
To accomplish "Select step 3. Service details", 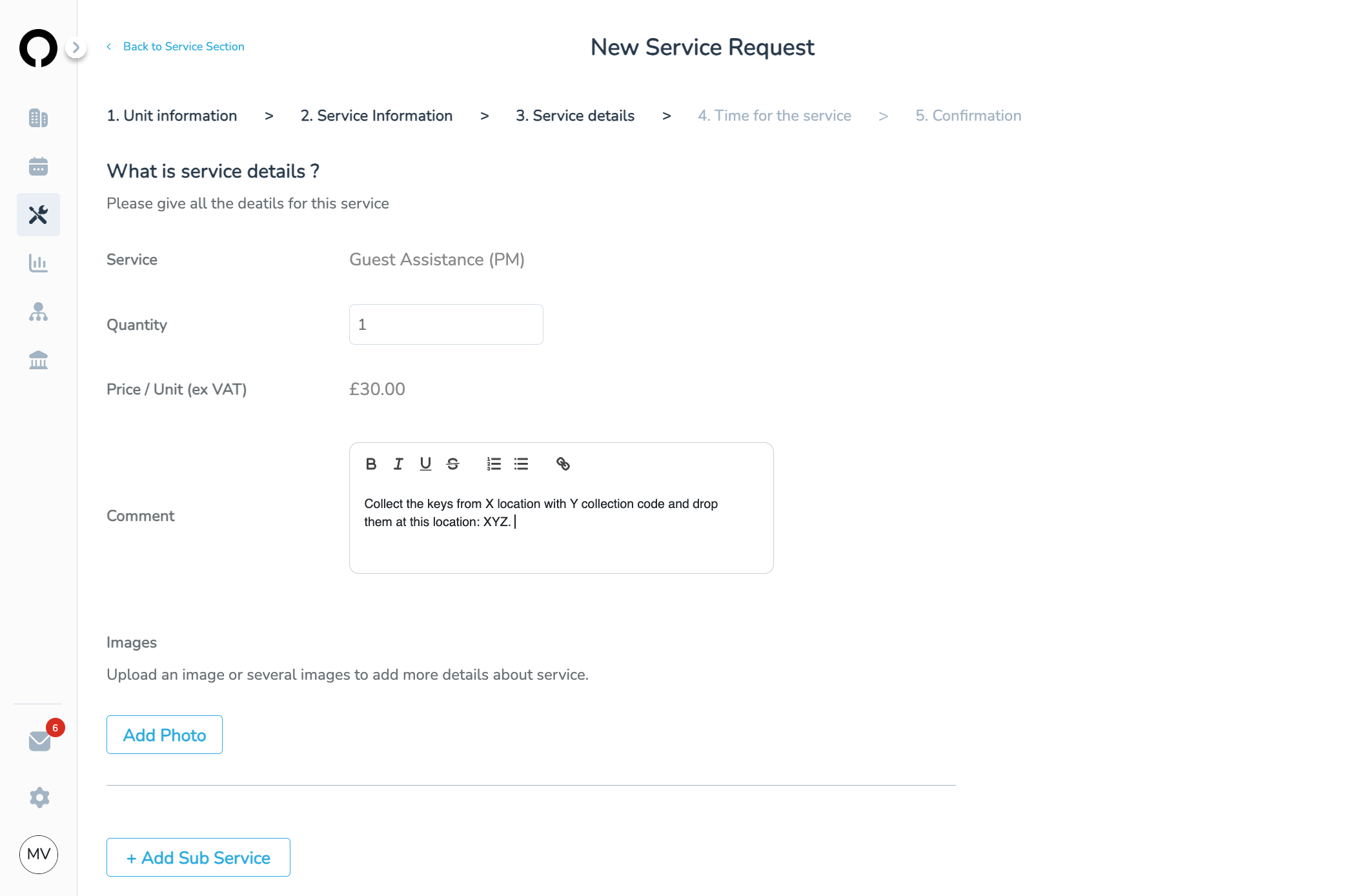I will (x=575, y=116).
